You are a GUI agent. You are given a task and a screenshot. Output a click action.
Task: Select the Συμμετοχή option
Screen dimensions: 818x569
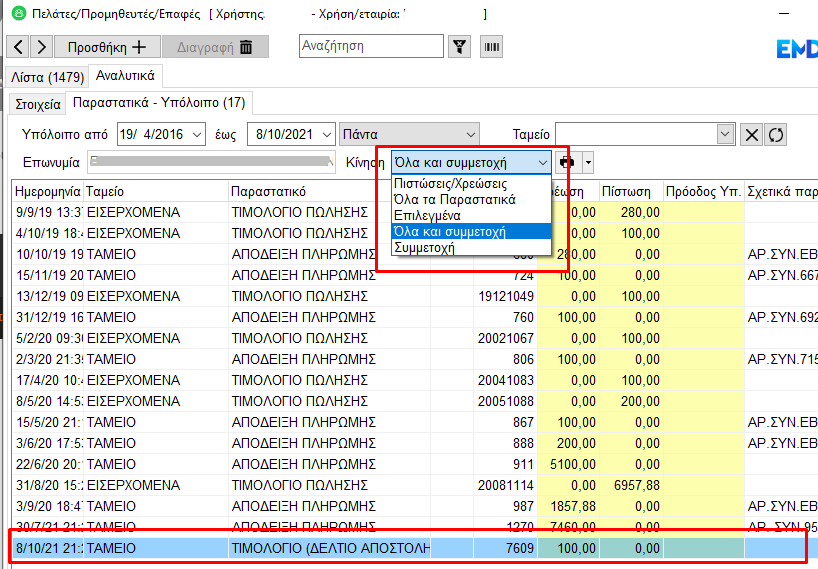coord(425,247)
